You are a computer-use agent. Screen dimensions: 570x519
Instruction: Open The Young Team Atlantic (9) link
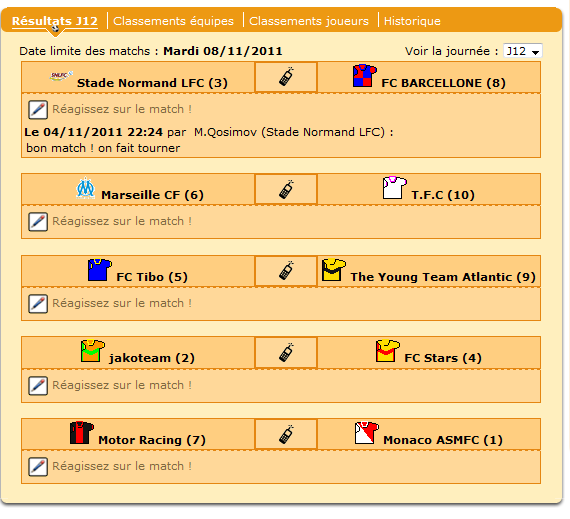(x=443, y=277)
